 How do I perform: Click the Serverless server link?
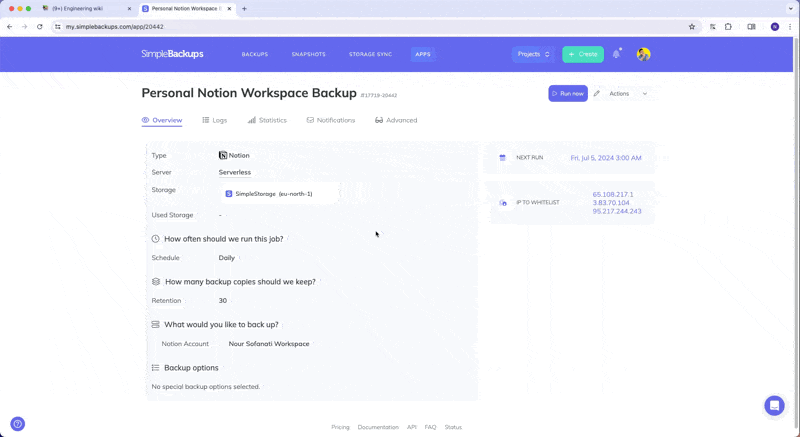tap(235, 172)
